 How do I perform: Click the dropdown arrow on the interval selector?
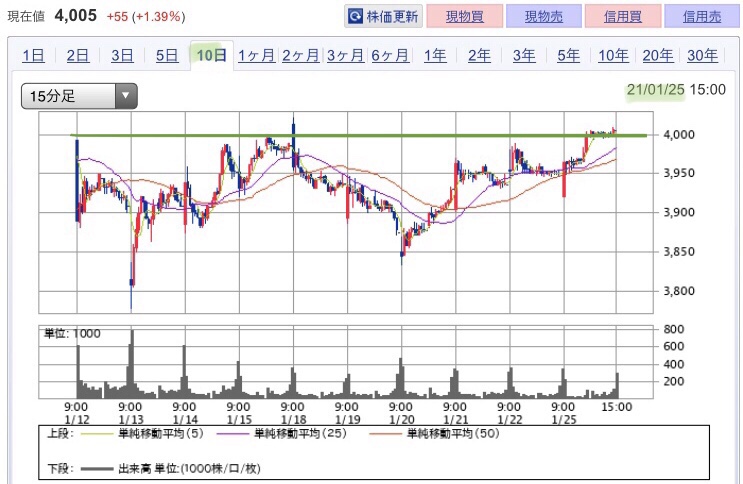pyautogui.click(x=126, y=96)
